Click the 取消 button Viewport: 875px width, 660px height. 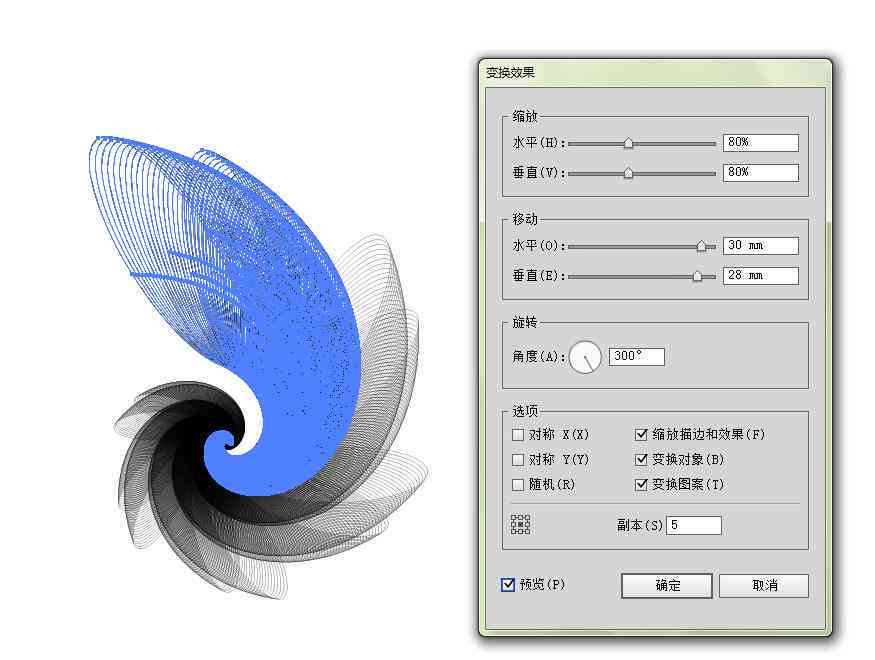click(764, 586)
